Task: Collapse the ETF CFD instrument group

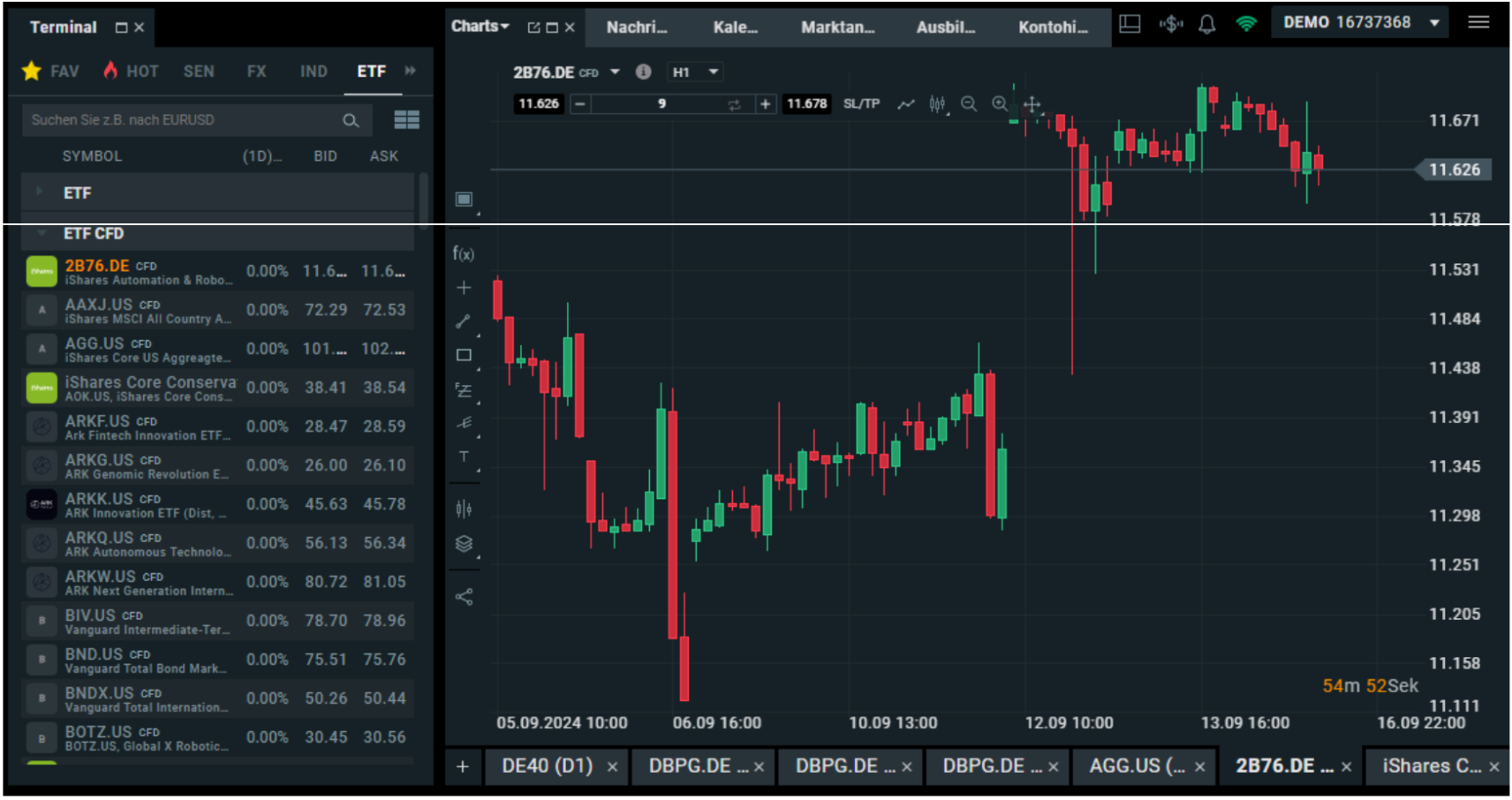Action: click(x=41, y=234)
